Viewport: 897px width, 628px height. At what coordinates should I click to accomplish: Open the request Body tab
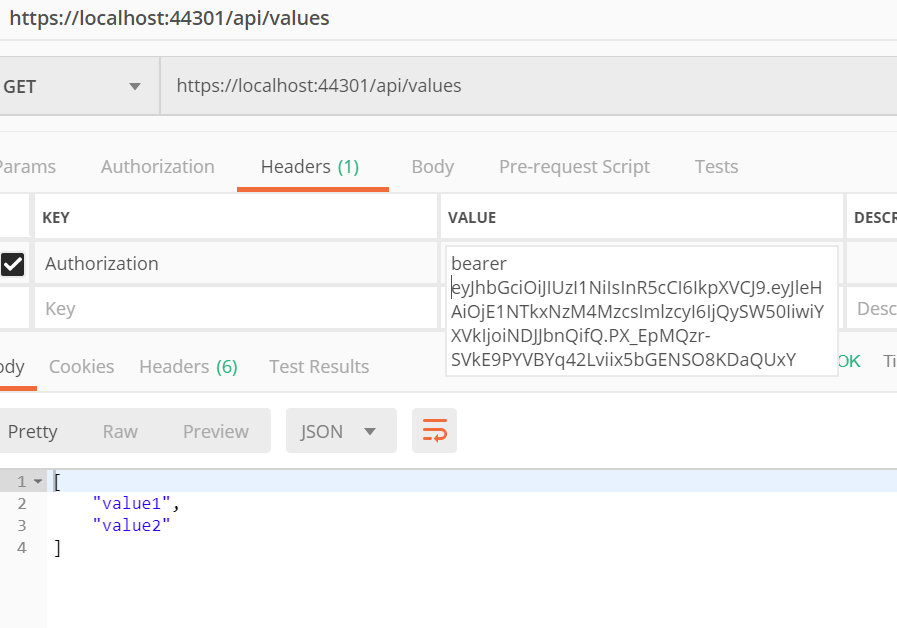coord(432,167)
